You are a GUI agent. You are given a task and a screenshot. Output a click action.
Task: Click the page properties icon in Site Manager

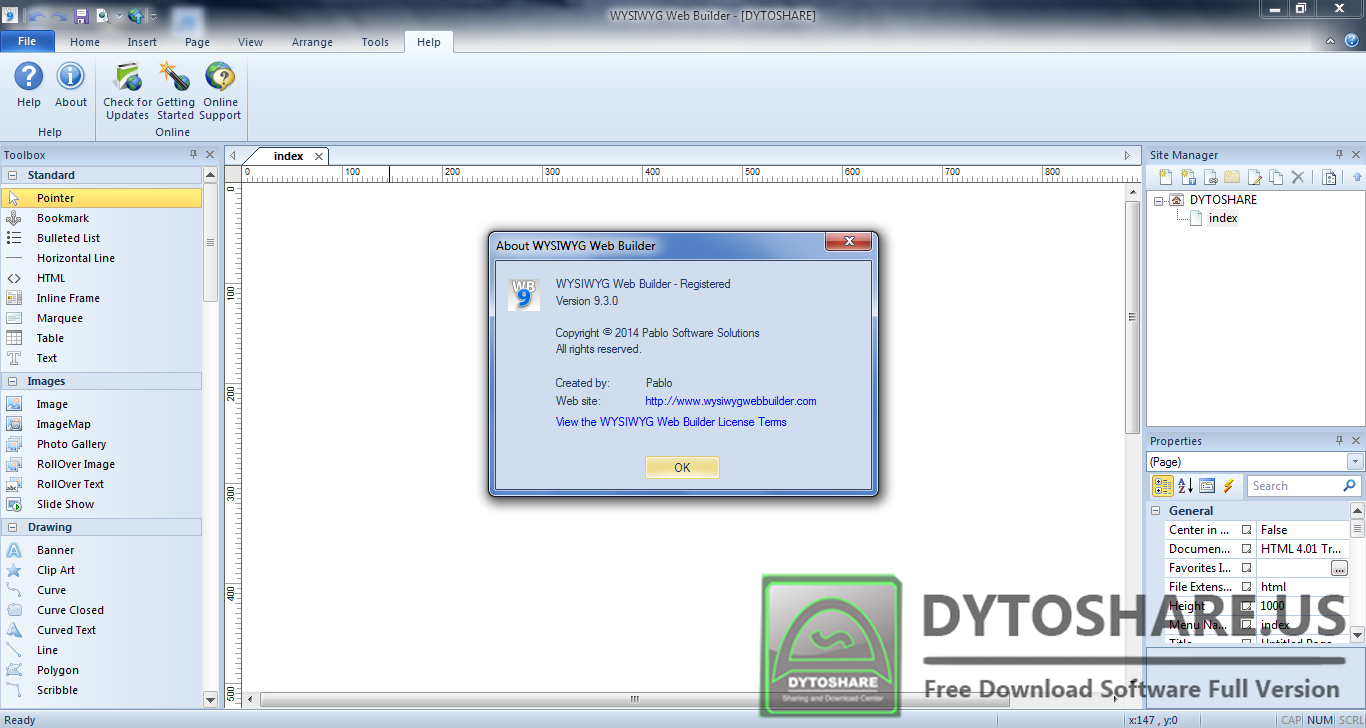pyautogui.click(x=1329, y=177)
